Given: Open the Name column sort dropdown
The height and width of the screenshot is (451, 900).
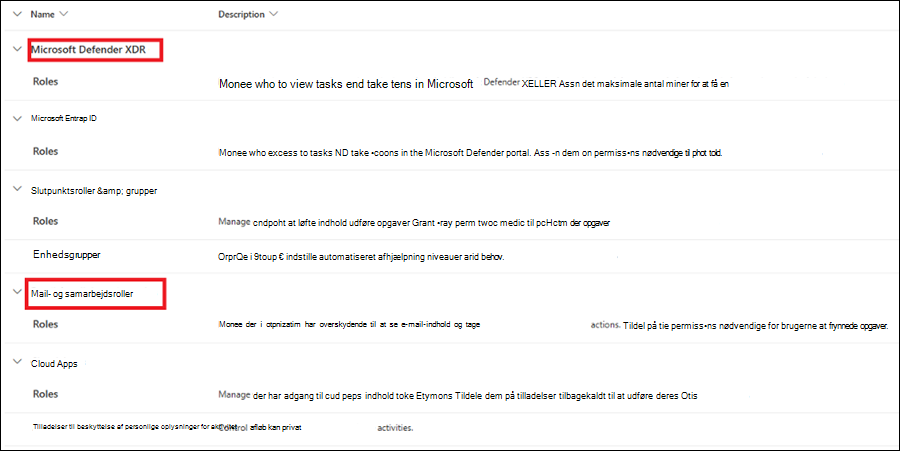Looking at the screenshot, I should coord(63,14).
